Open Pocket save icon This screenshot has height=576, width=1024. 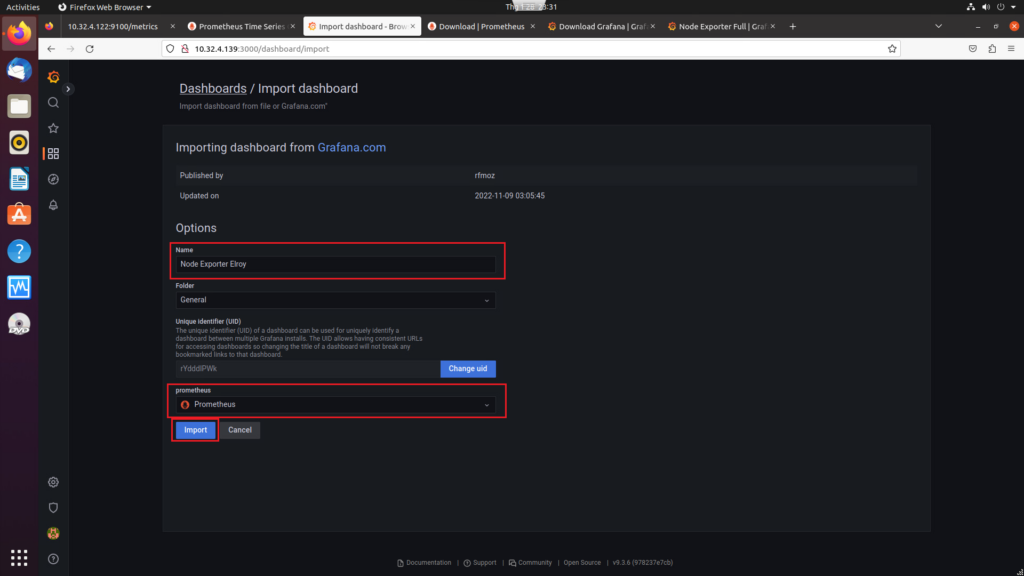click(x=973, y=49)
